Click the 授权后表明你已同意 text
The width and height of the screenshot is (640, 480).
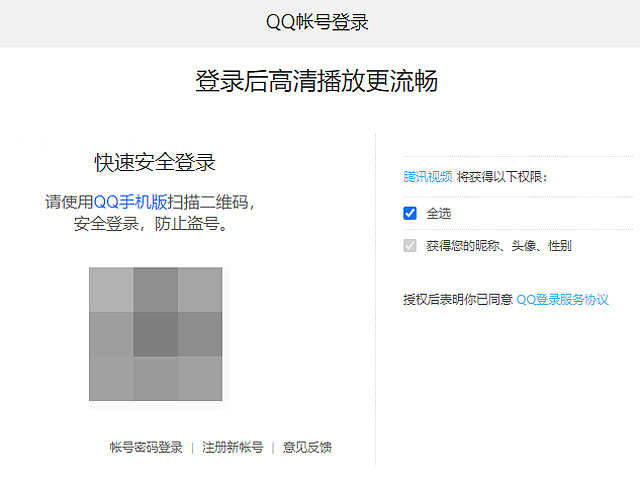coord(458,300)
